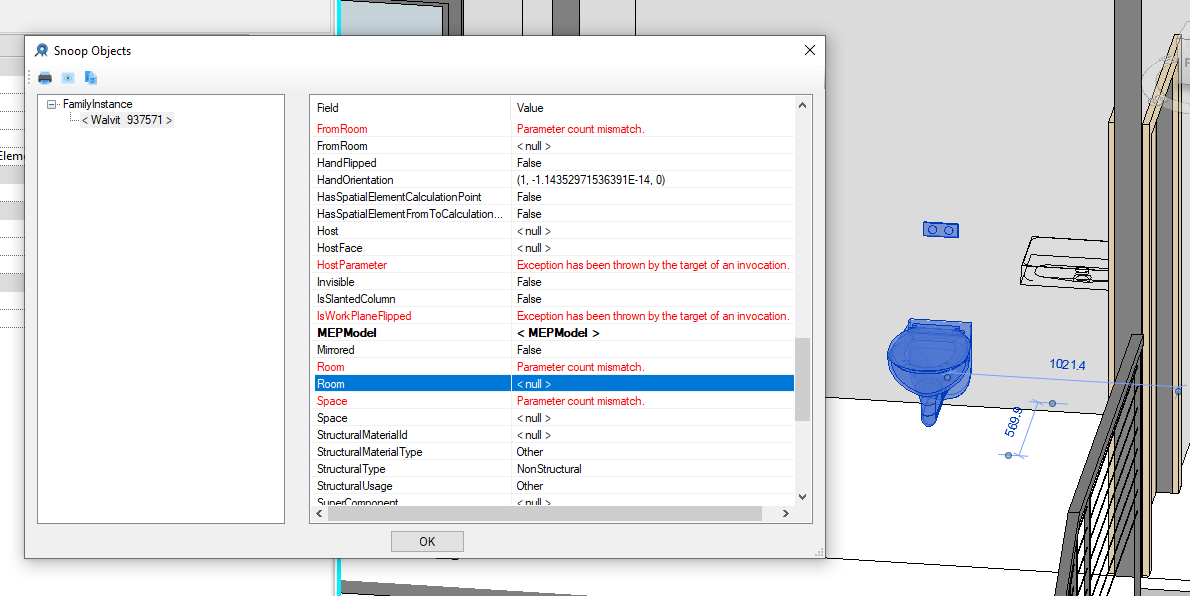This screenshot has width=1190, height=596.
Task: Click the Value column header
Action: click(530, 107)
